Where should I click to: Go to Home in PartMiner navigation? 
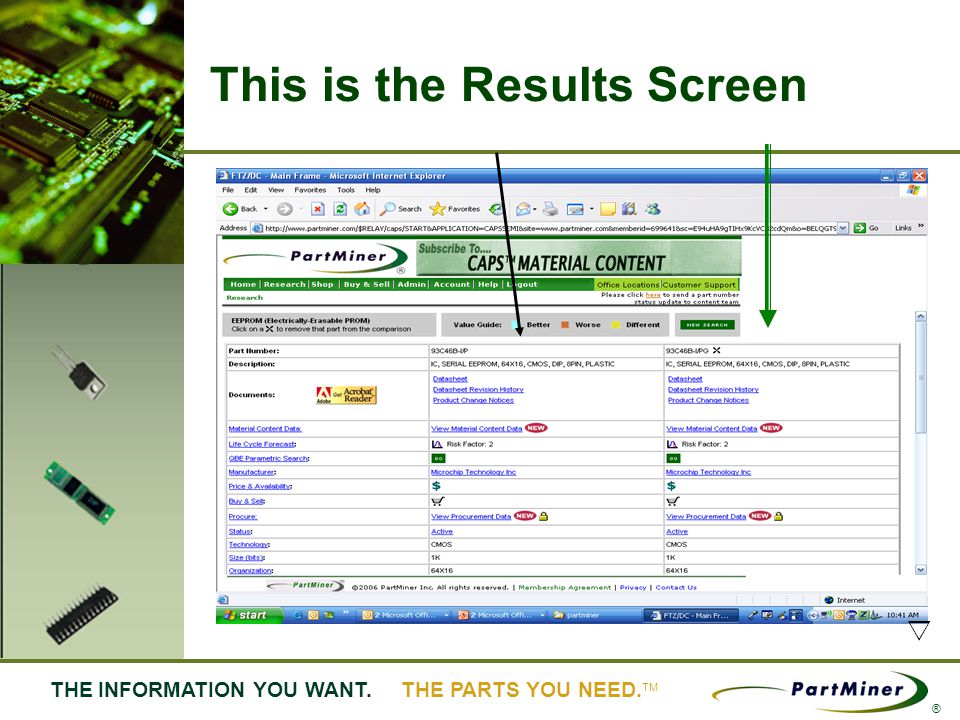[243, 284]
